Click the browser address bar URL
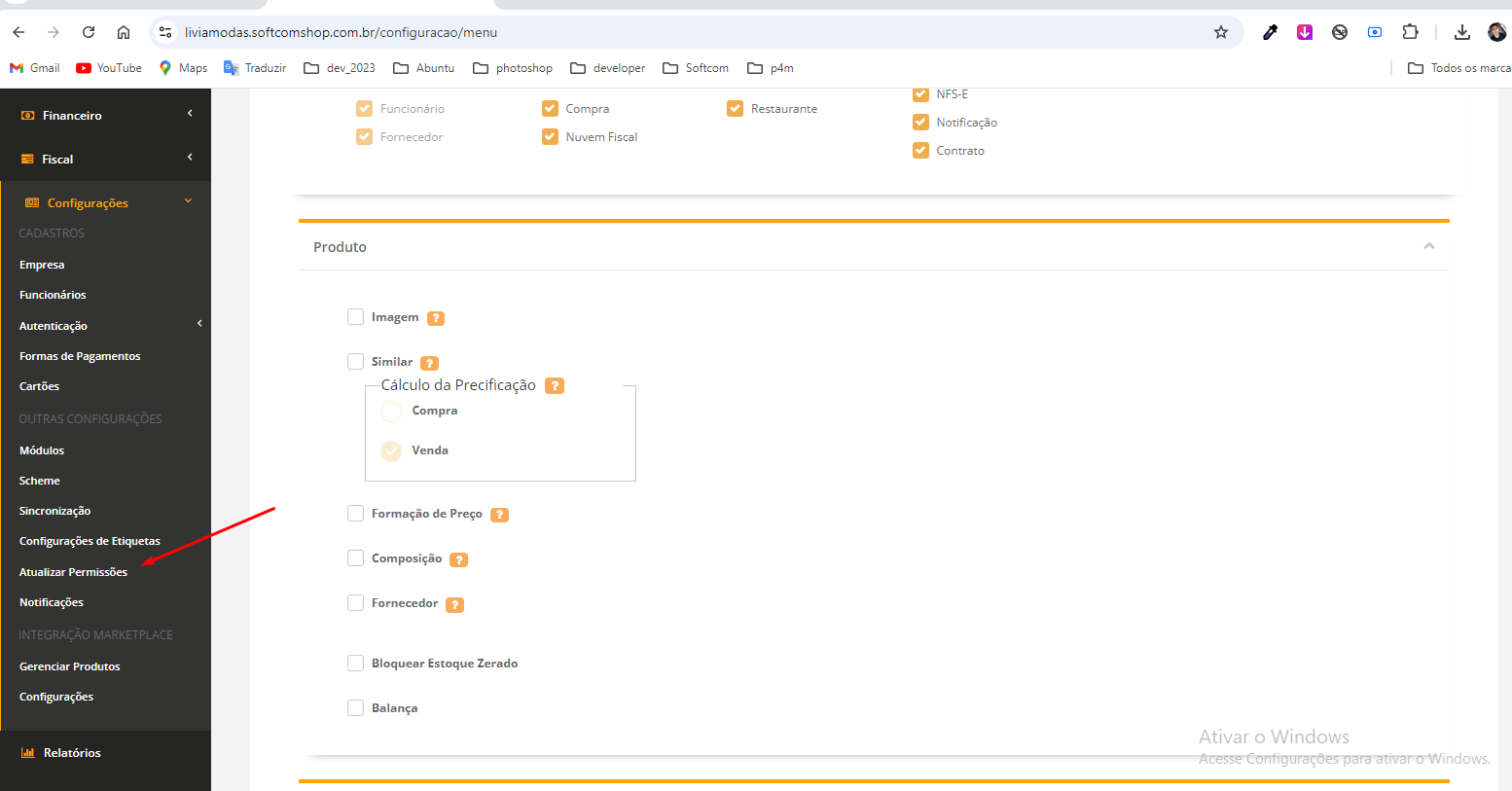 tap(341, 32)
